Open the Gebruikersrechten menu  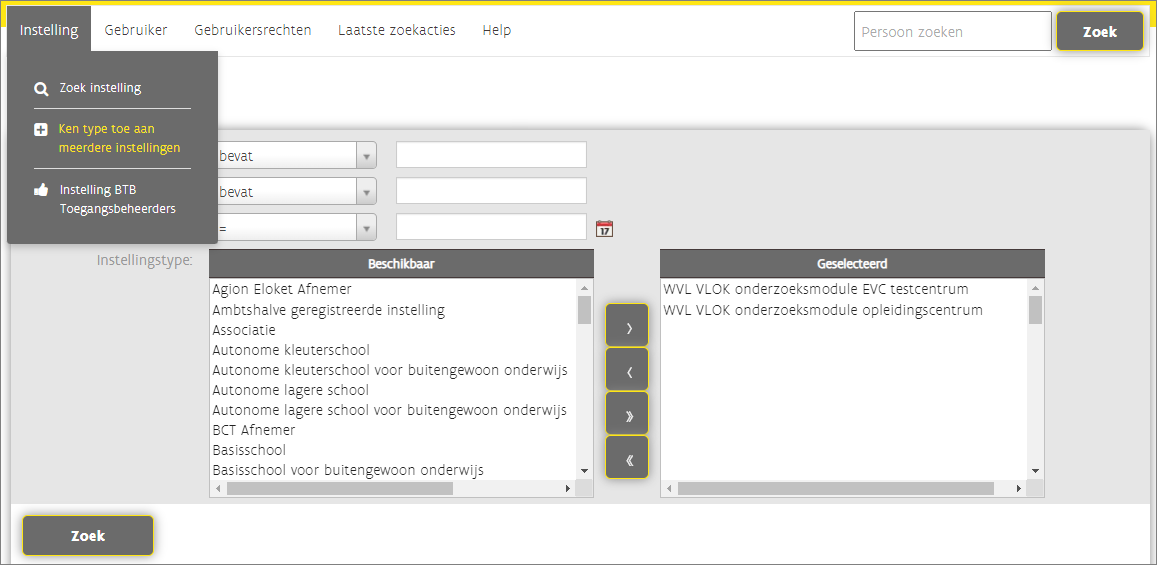(253, 30)
